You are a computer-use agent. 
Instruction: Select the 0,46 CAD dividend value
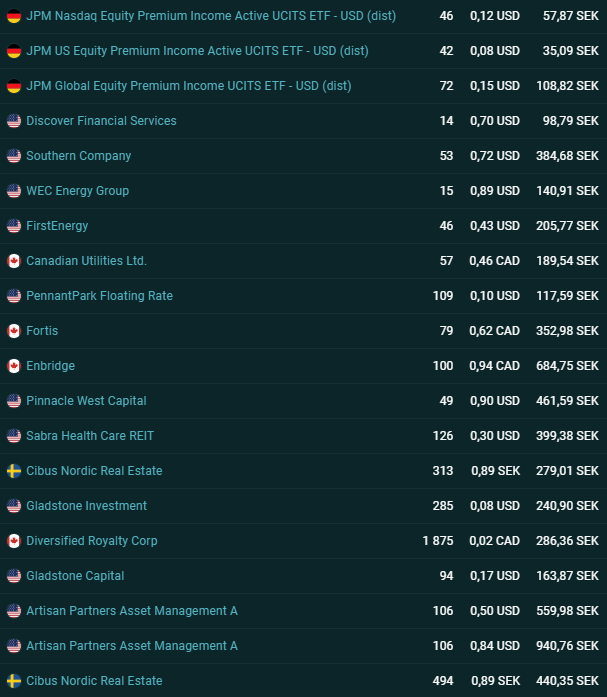pos(495,261)
